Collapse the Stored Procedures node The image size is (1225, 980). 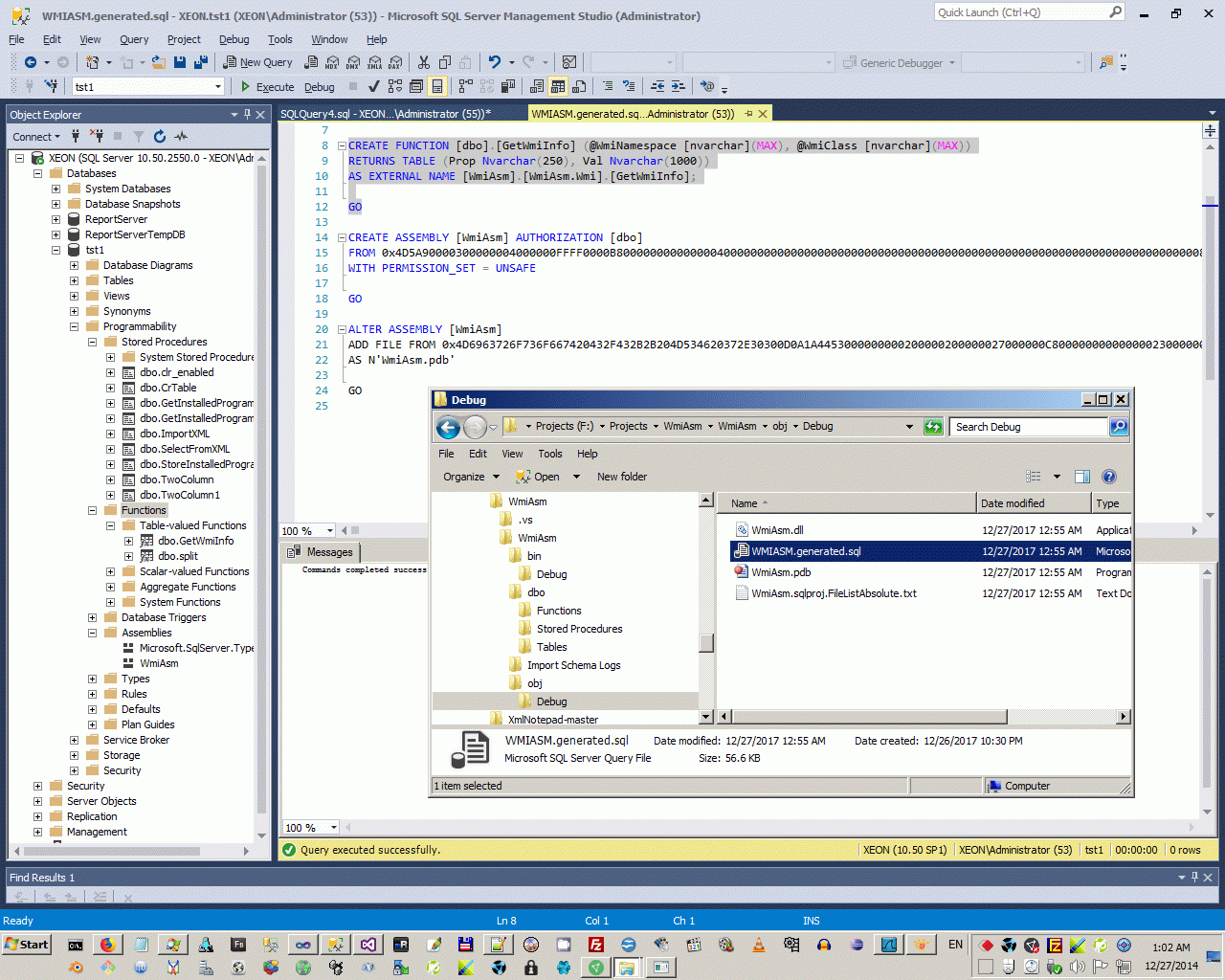(92, 342)
